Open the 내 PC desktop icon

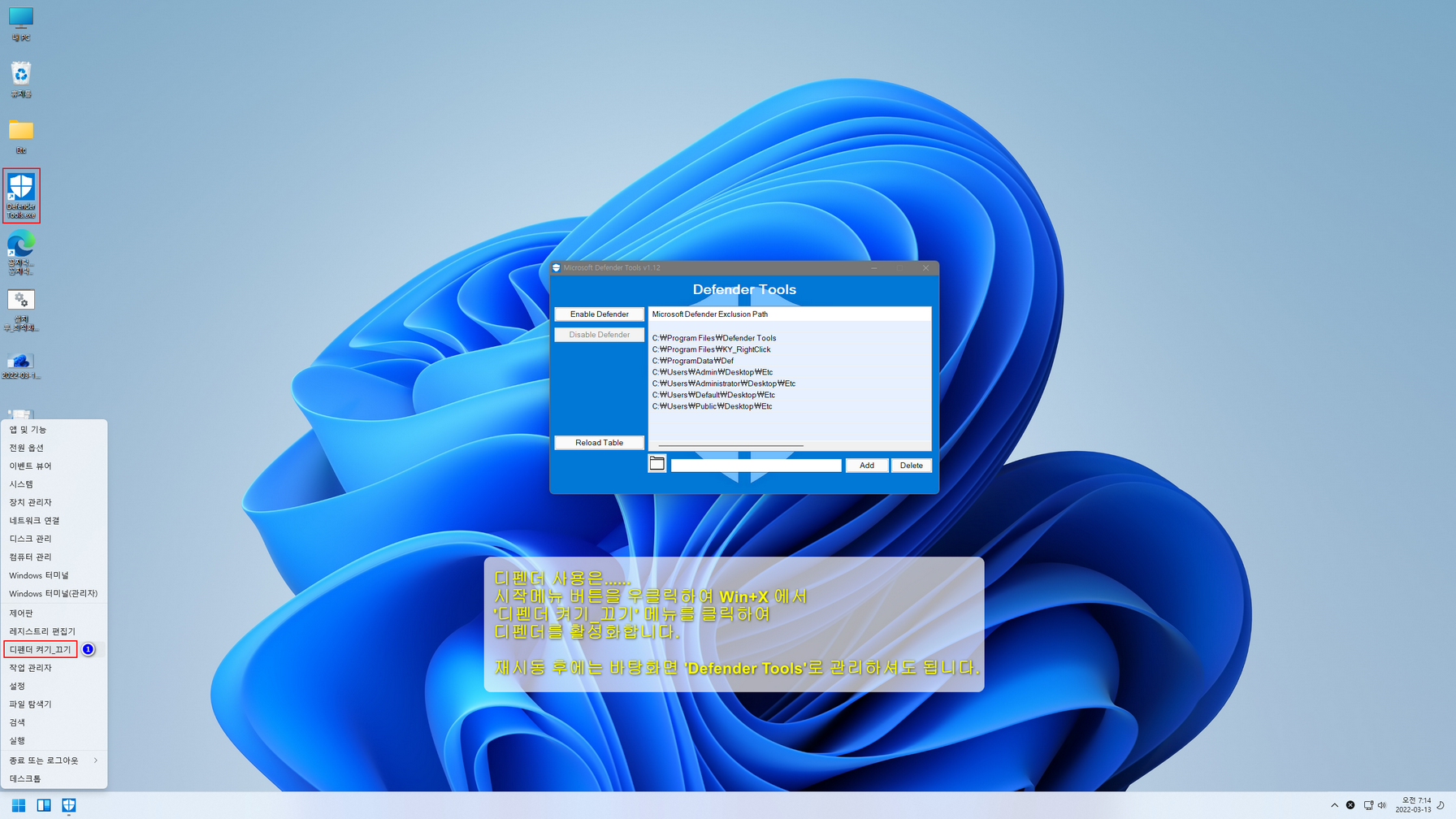(x=20, y=24)
